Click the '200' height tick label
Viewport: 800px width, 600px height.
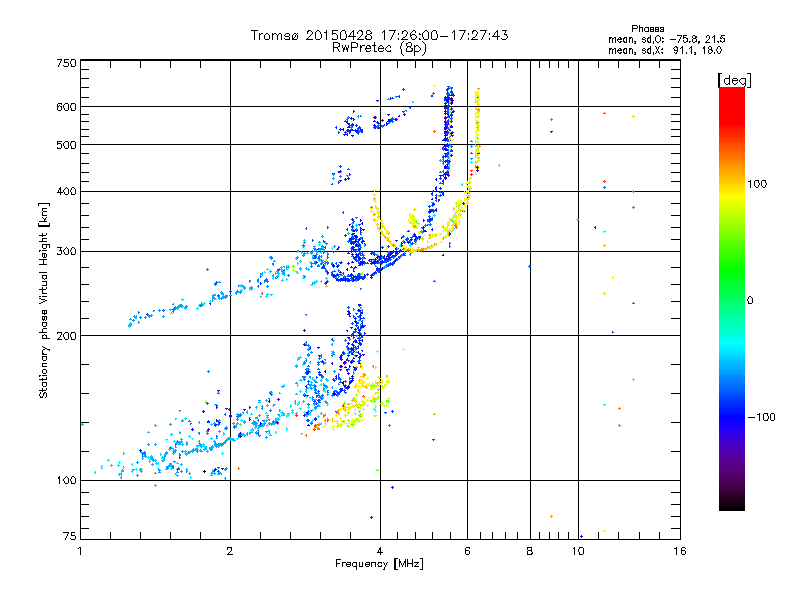pos(66,336)
